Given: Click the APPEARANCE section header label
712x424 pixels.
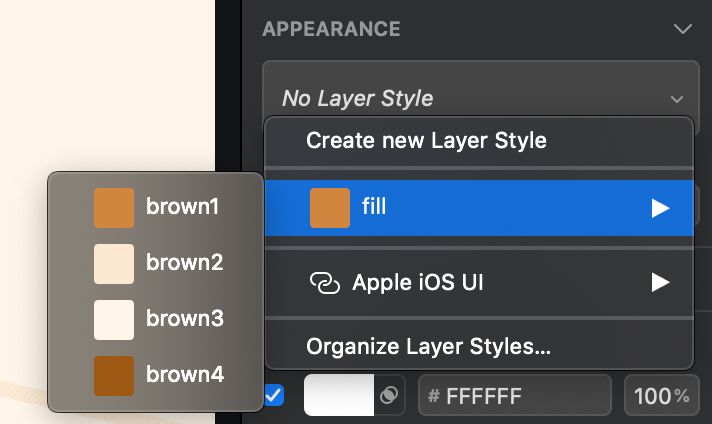Looking at the screenshot, I should click(331, 29).
